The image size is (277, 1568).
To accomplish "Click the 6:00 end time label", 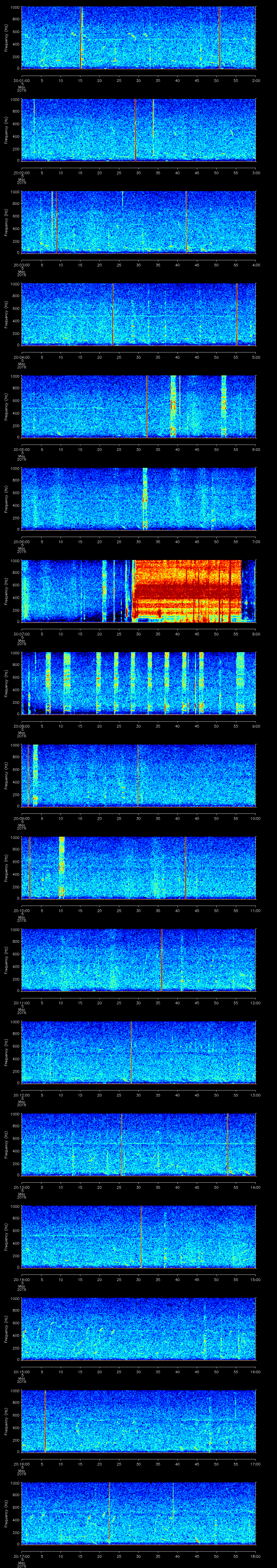I will [x=256, y=449].
